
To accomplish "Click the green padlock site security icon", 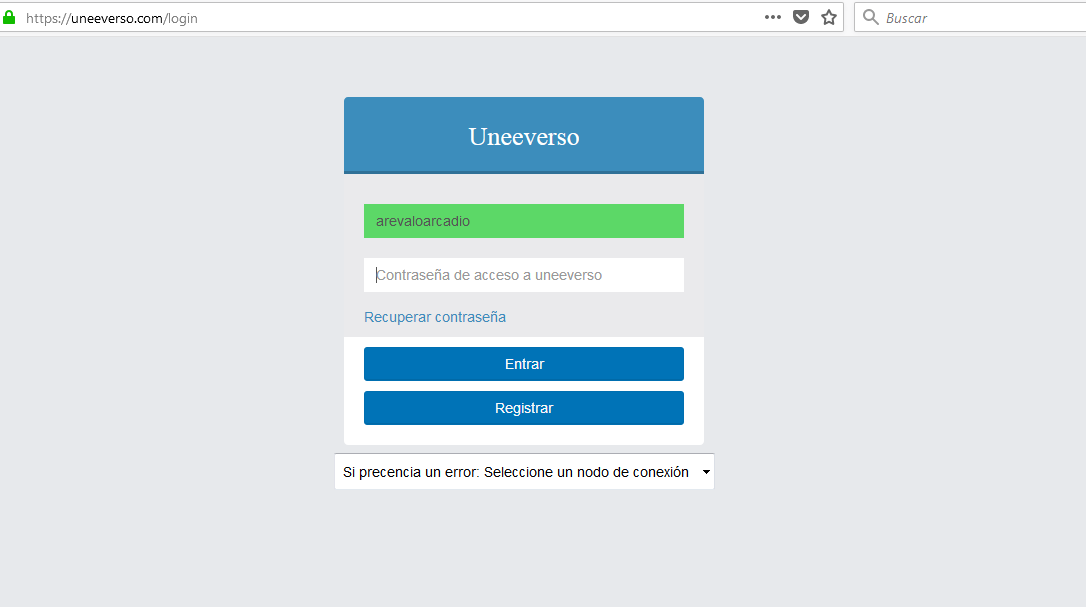I will click(x=9, y=18).
